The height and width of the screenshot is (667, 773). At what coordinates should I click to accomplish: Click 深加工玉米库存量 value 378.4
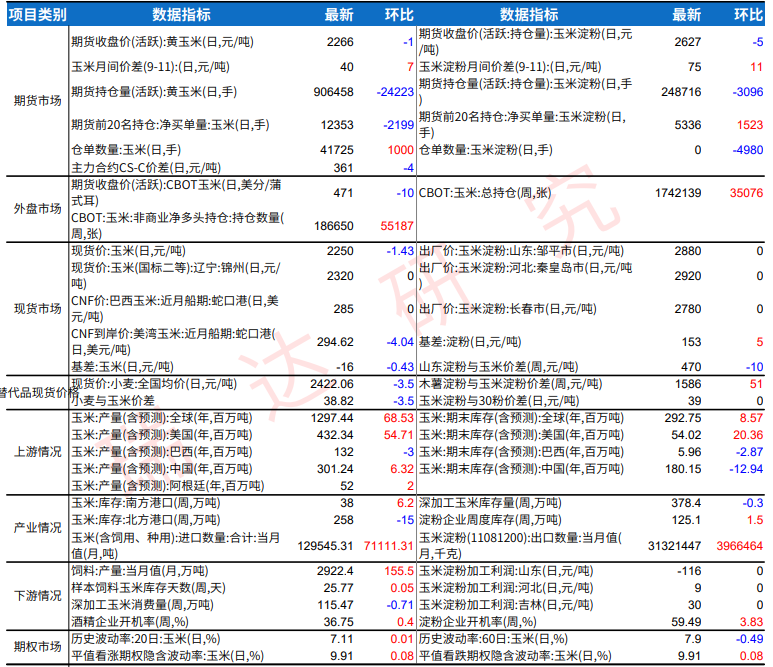686,503
